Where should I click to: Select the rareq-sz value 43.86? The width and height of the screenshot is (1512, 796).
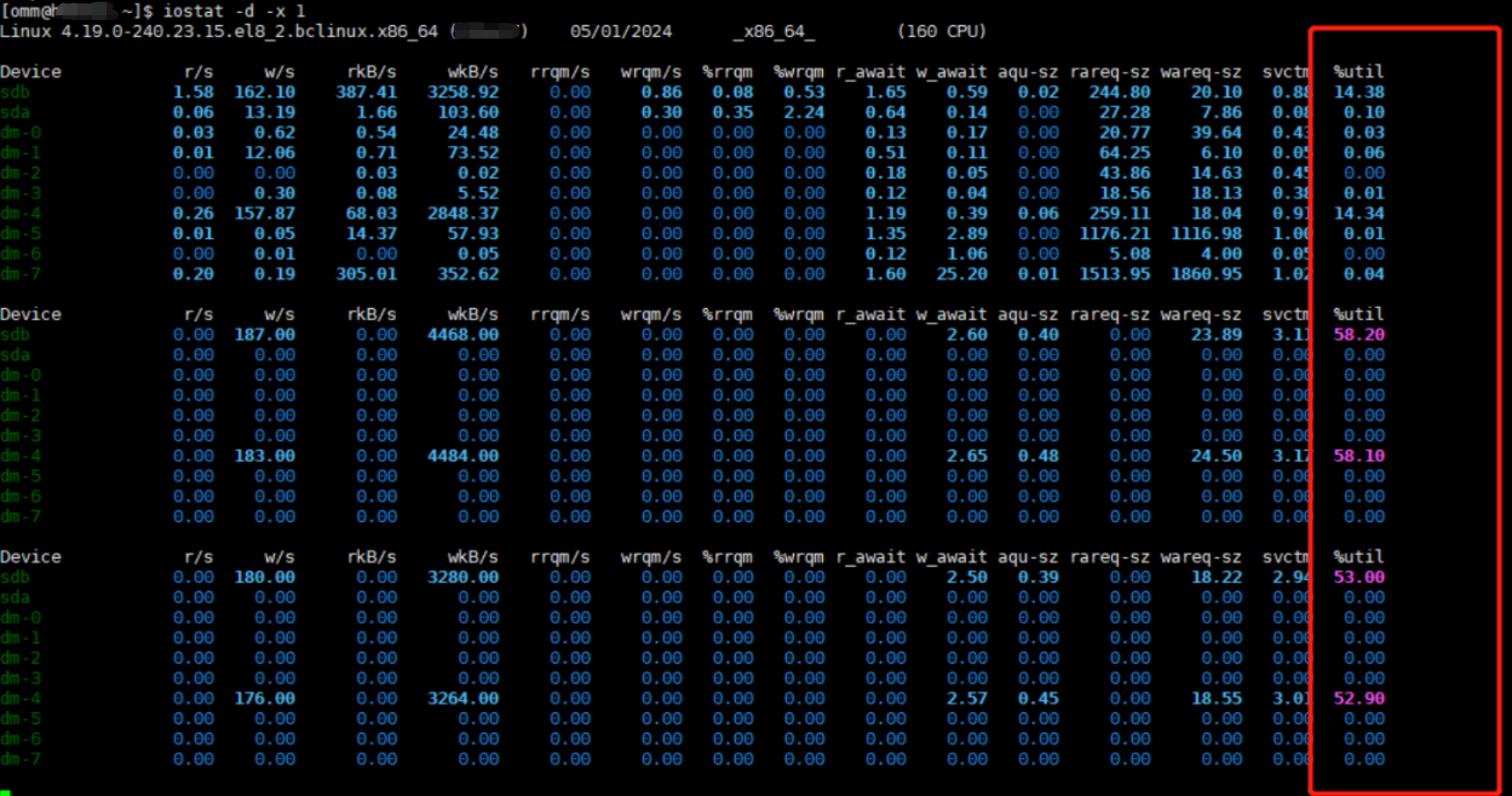(1125, 173)
